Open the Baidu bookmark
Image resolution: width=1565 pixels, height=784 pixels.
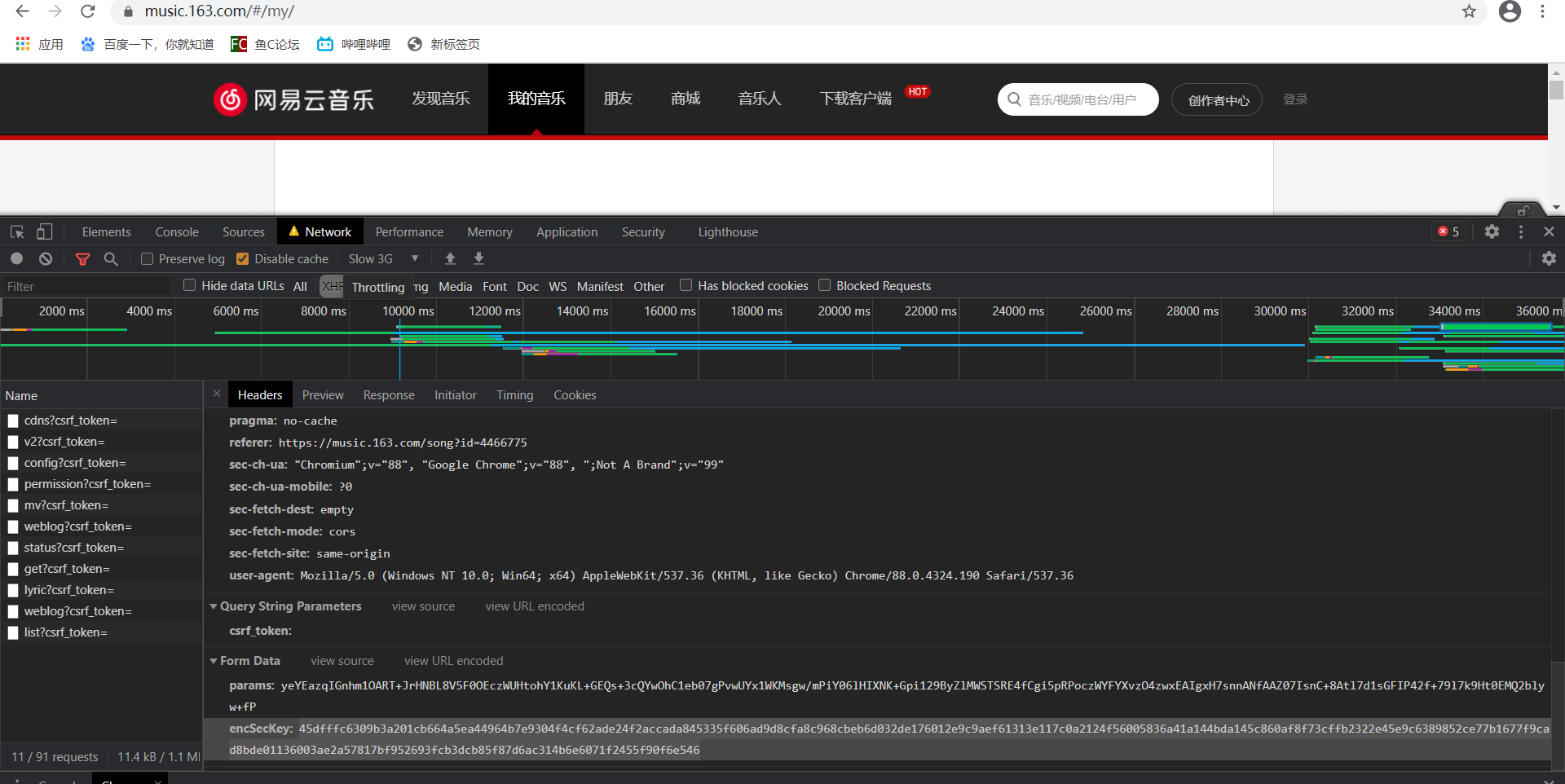[x=147, y=44]
